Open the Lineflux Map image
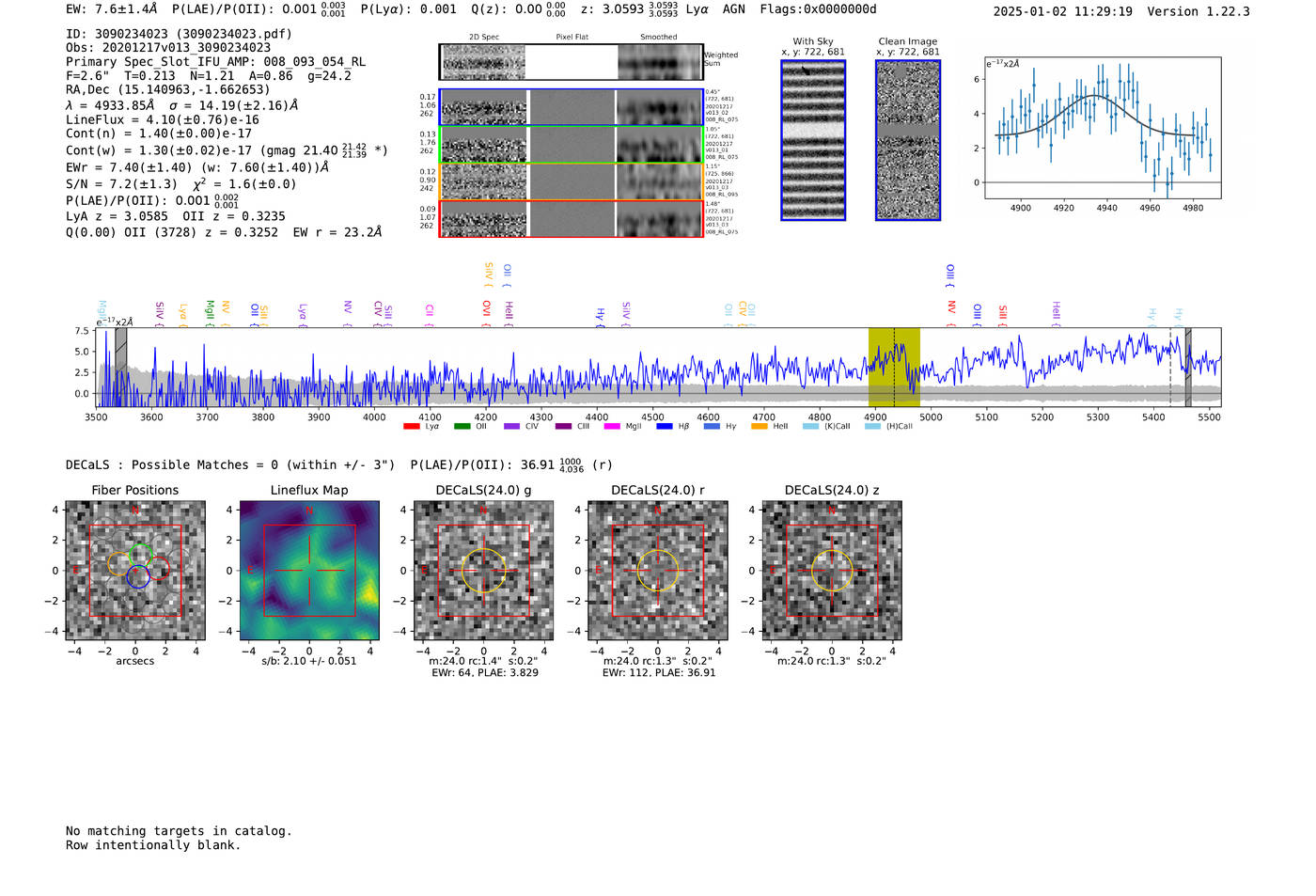Viewport: 1316px width, 896px height. 309,571
